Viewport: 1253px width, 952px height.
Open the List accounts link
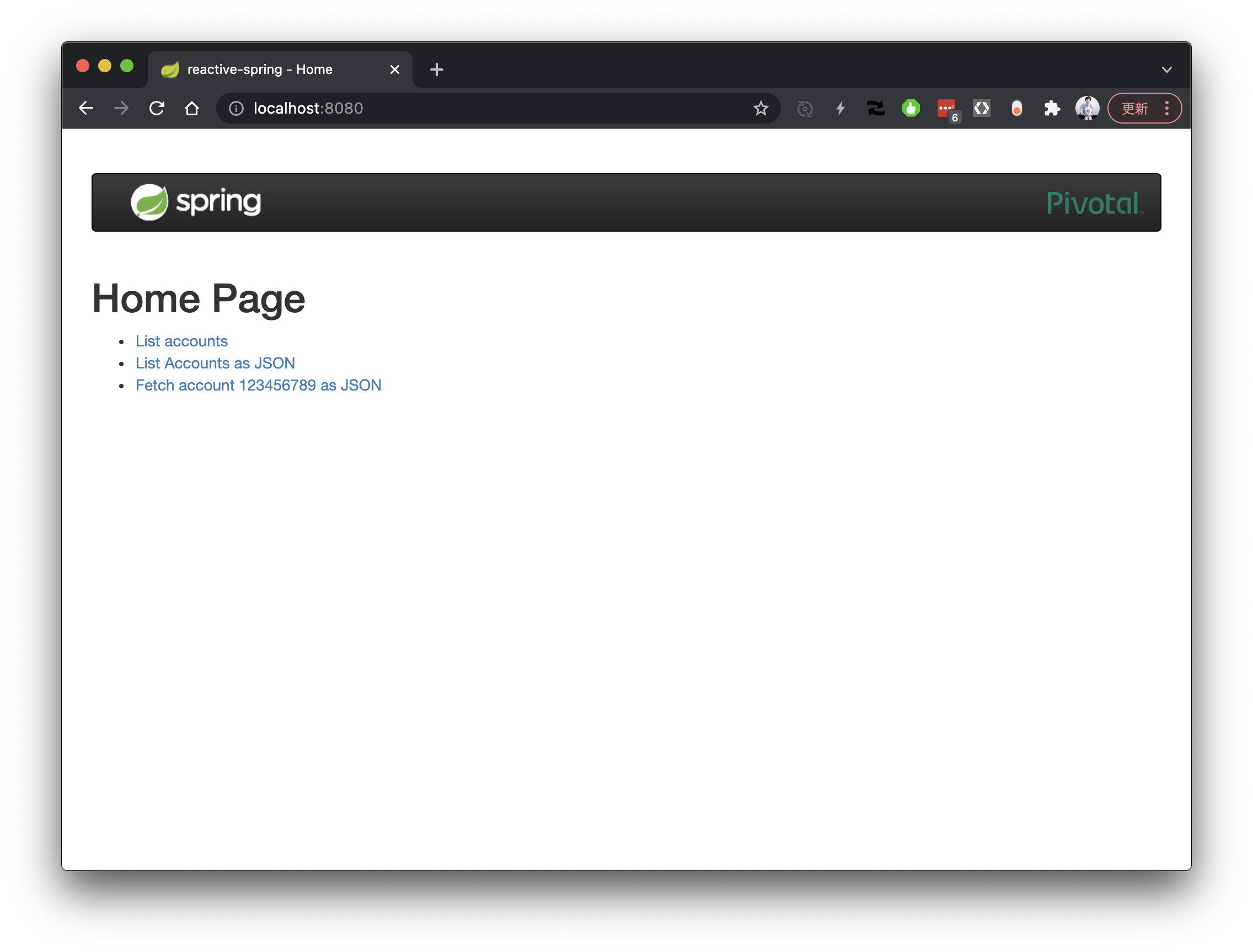(x=181, y=341)
